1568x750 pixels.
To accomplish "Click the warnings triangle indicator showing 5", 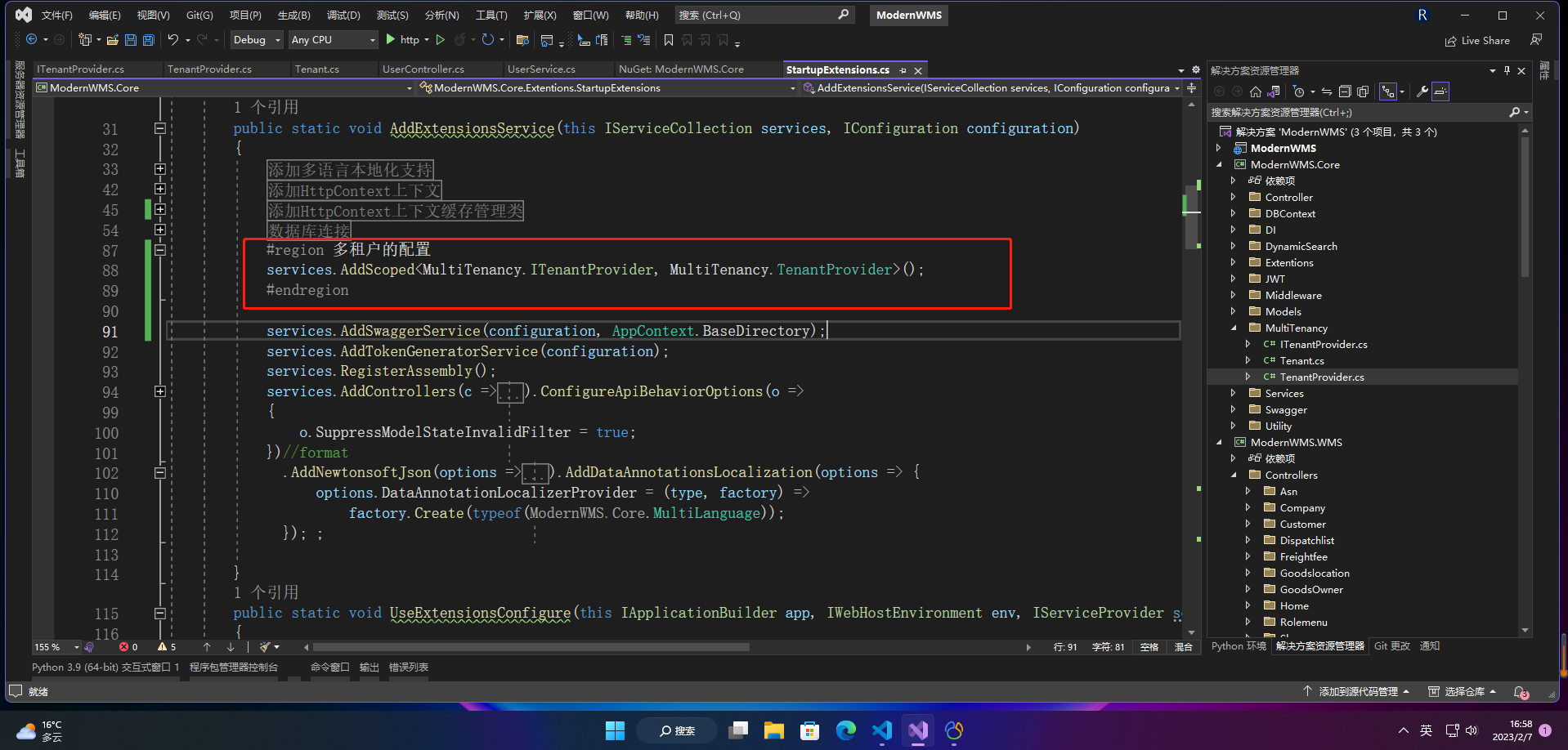I will pos(167,646).
